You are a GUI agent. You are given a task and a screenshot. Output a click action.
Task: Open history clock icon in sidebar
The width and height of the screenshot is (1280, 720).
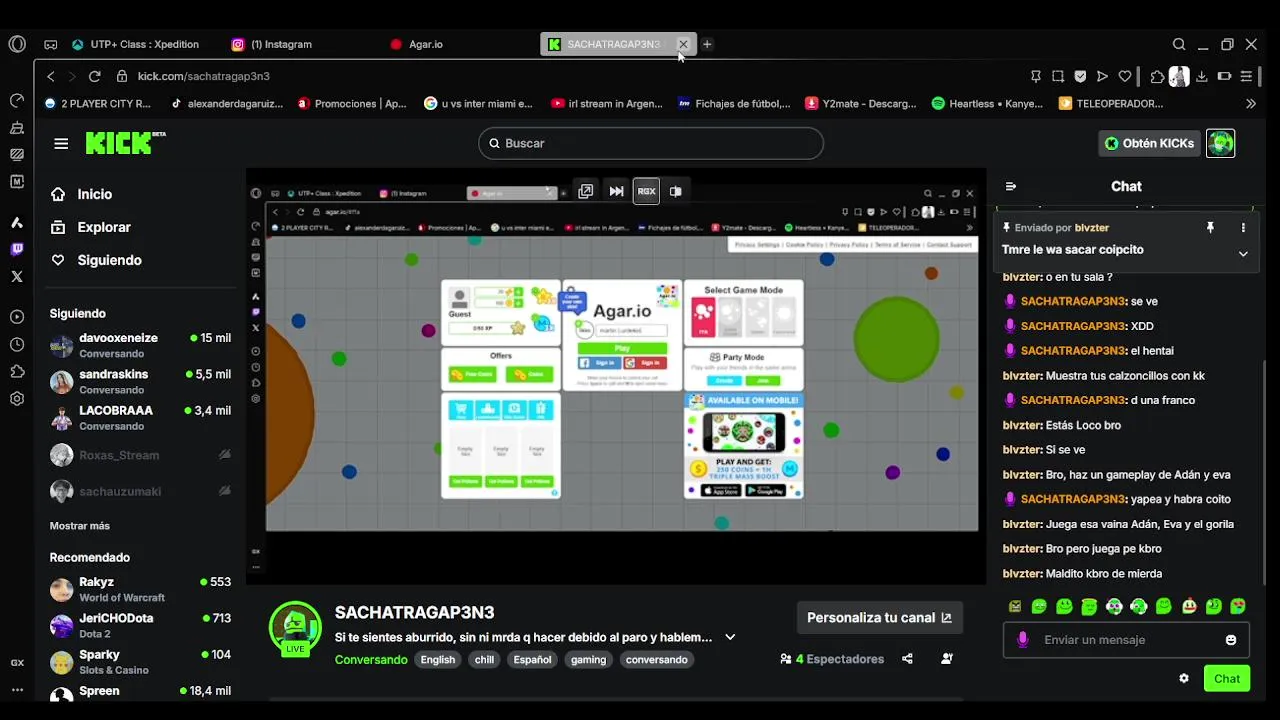click(17, 344)
